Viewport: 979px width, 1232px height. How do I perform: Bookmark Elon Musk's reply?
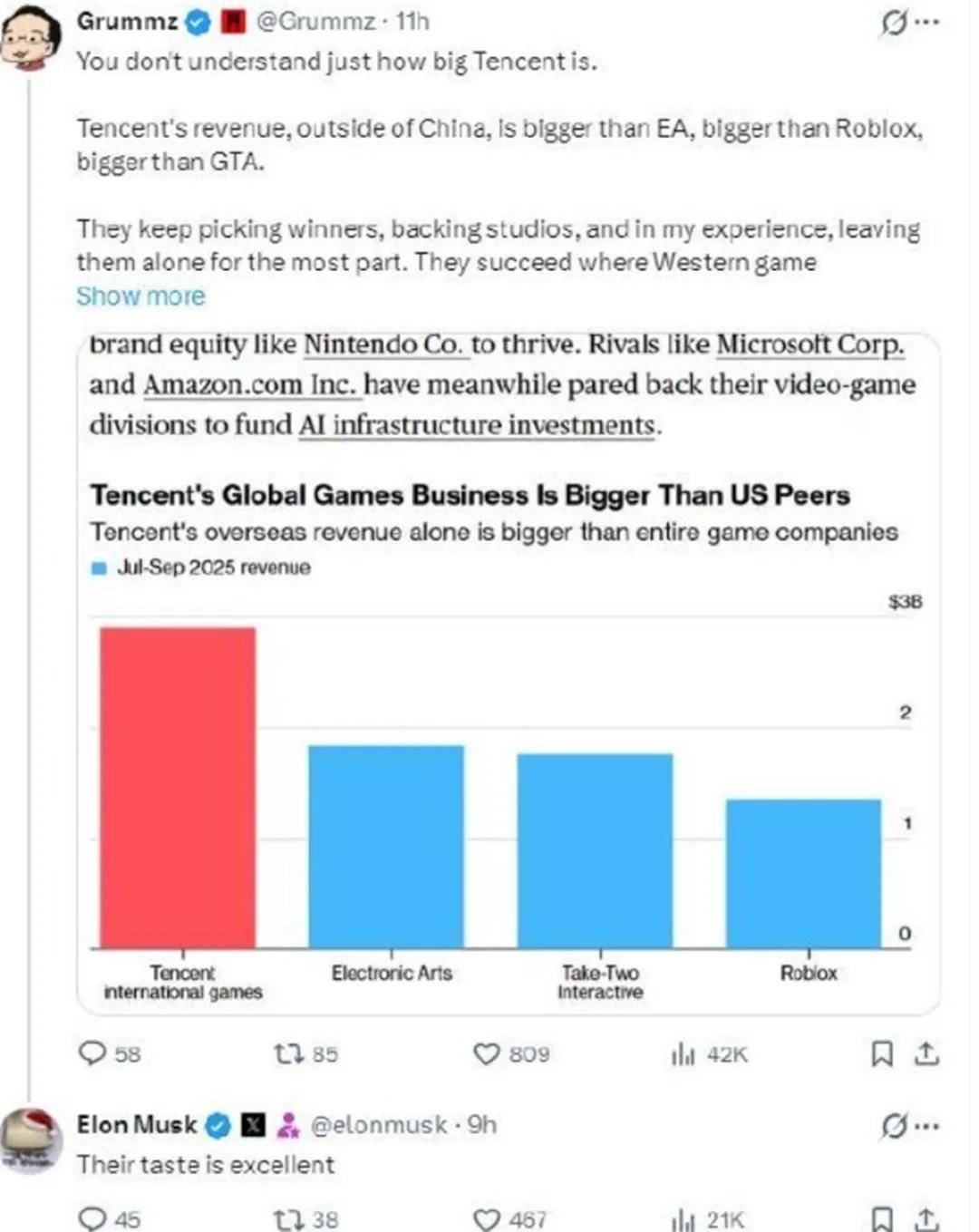tap(881, 1219)
